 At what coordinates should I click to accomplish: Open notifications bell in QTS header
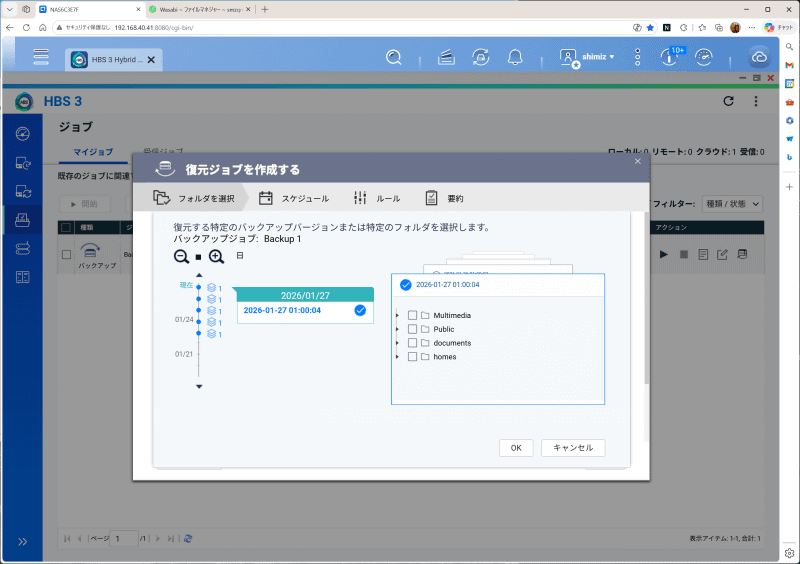(515, 57)
